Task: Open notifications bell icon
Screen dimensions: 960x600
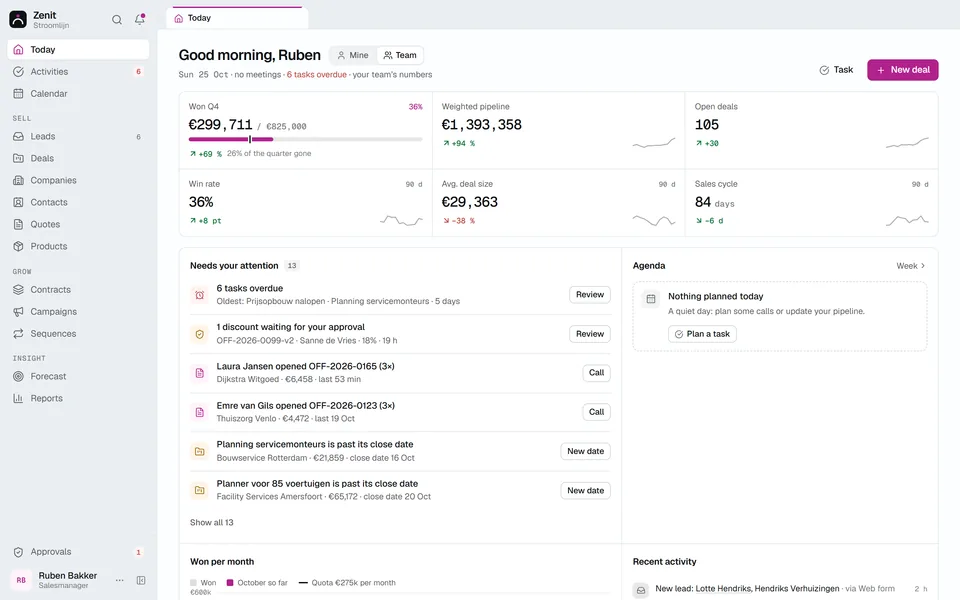Action: pyautogui.click(x=140, y=20)
